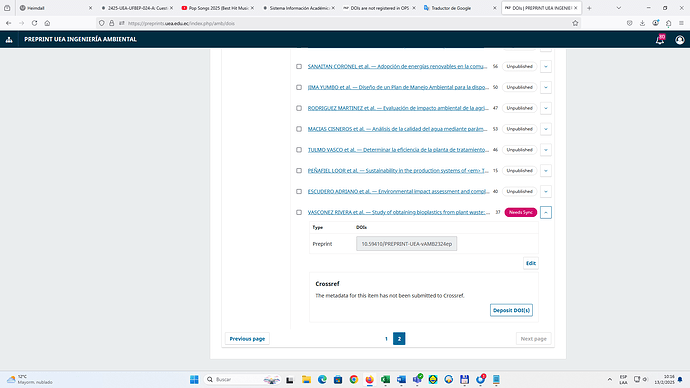690x388 pixels.
Task: Reload the page in browser toolbar
Action: (34, 23)
